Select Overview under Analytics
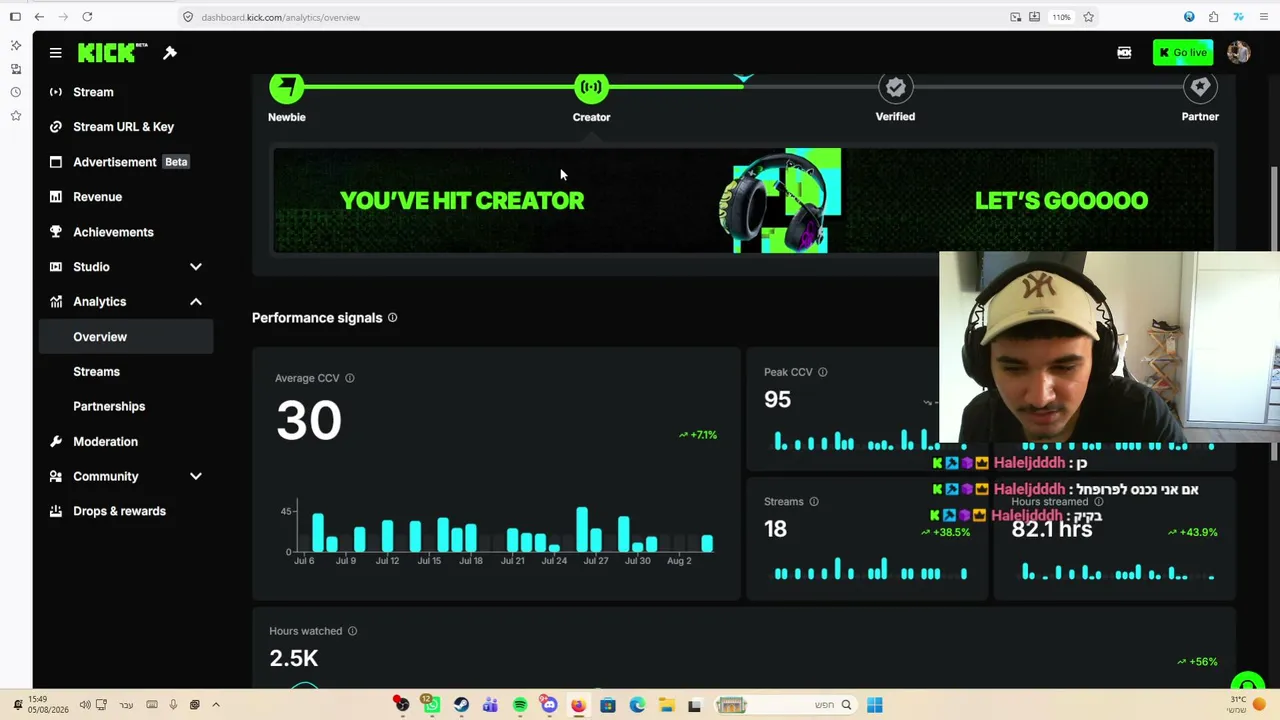The image size is (1280, 720). click(x=126, y=337)
